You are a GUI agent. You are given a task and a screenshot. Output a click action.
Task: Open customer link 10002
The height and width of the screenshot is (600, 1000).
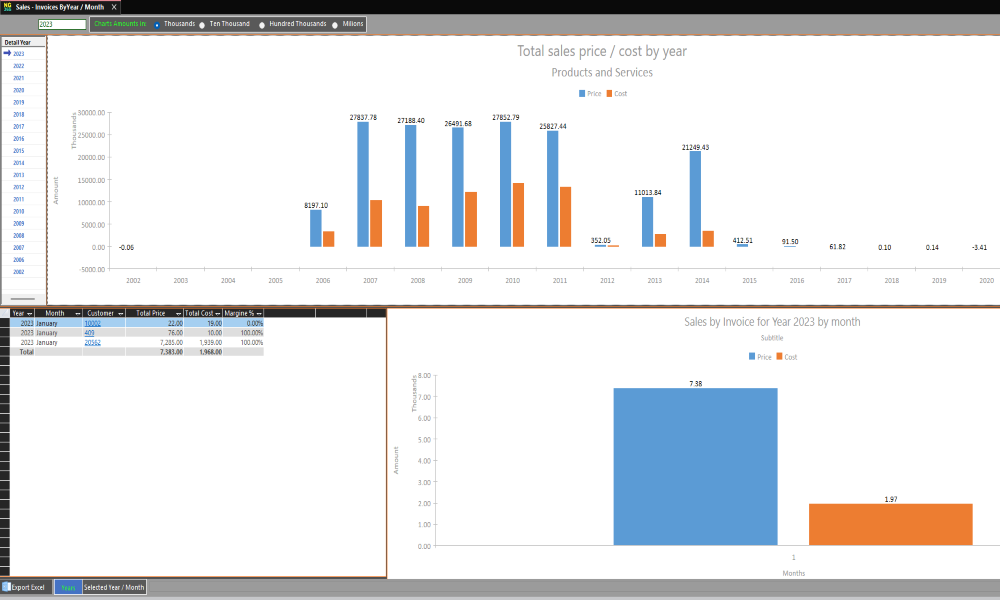[x=92, y=323]
